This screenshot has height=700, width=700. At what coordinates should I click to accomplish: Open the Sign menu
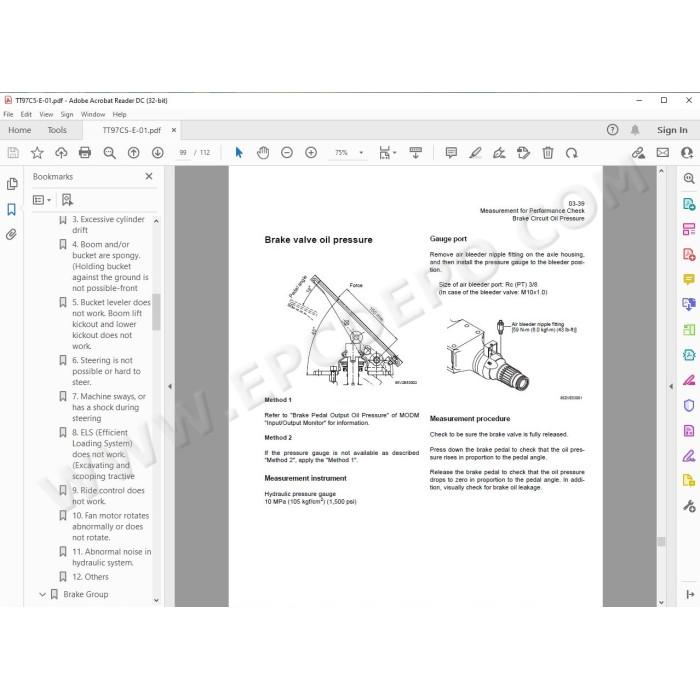click(x=67, y=115)
